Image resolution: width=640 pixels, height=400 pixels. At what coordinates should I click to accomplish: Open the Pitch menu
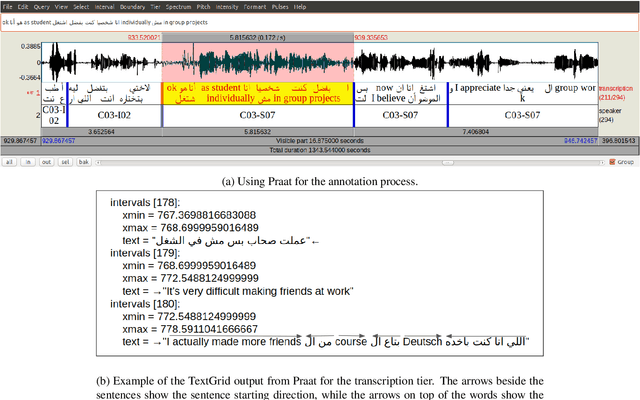tap(205, 5)
